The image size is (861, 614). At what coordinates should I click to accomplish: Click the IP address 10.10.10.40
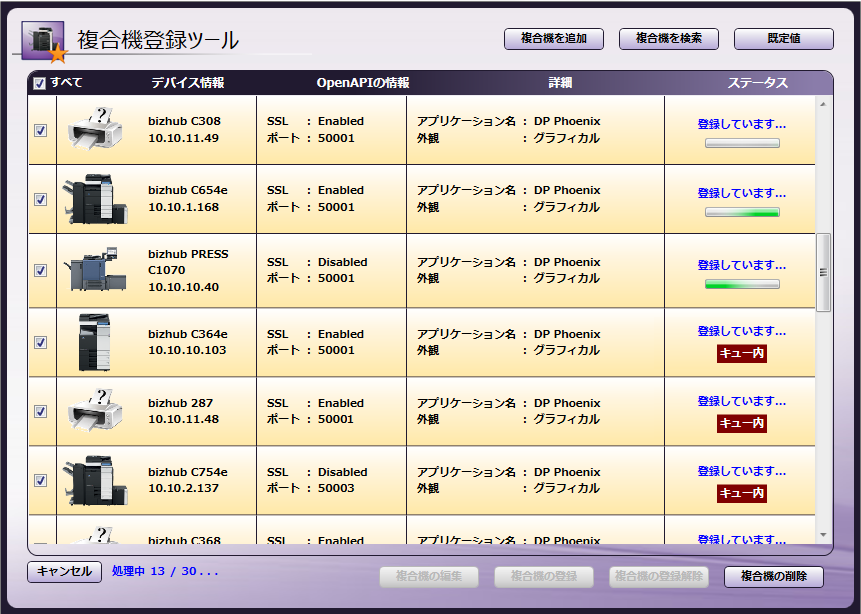point(183,287)
